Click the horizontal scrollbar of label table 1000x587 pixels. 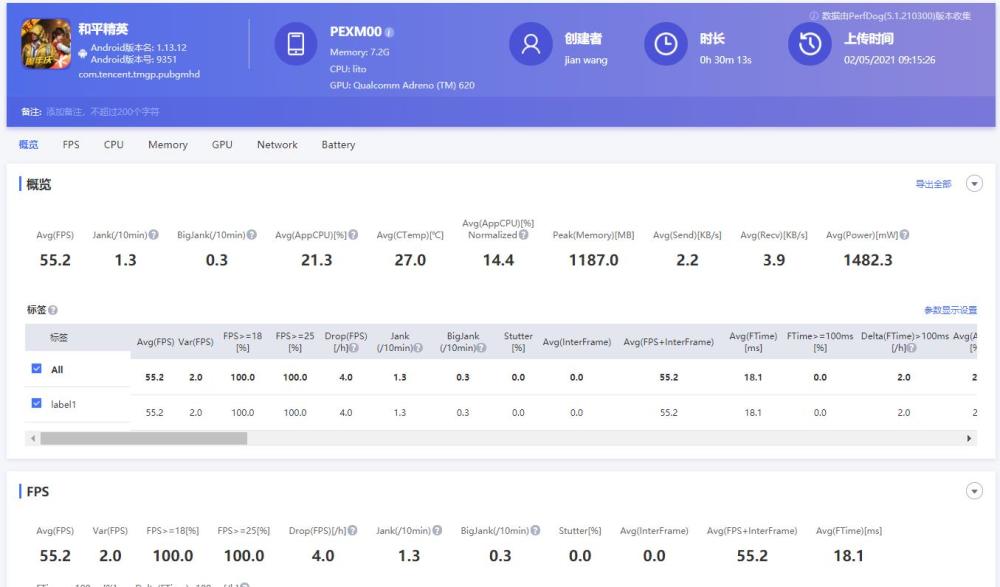pyautogui.click(x=143, y=439)
